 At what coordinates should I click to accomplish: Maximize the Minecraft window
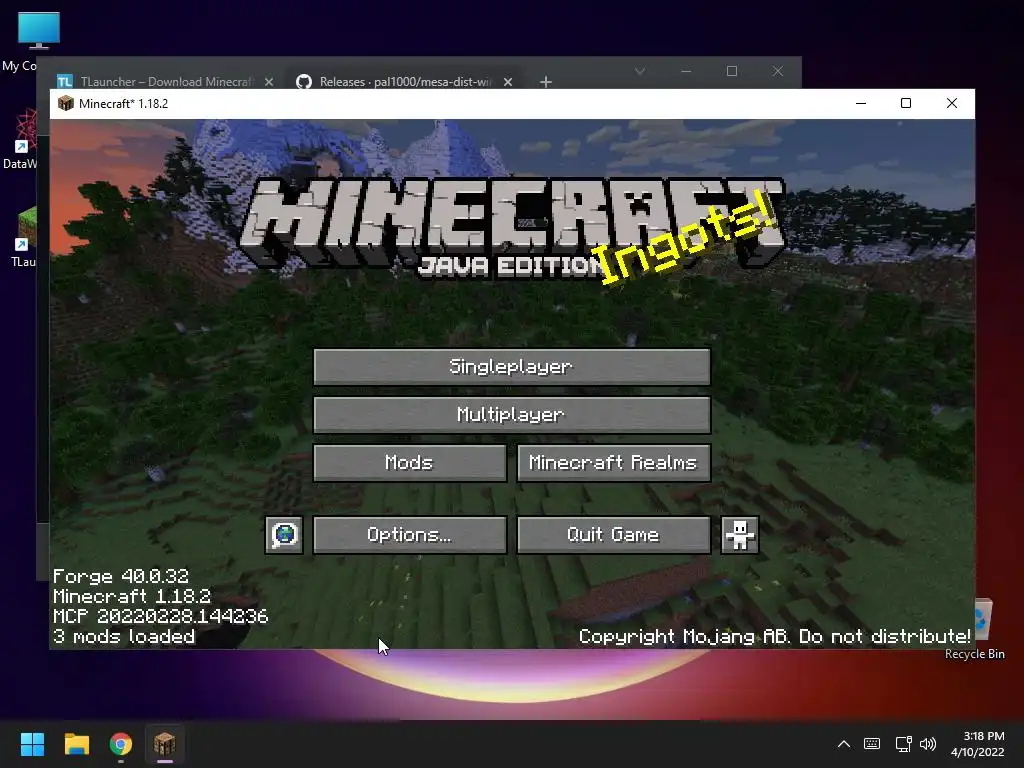tap(906, 103)
